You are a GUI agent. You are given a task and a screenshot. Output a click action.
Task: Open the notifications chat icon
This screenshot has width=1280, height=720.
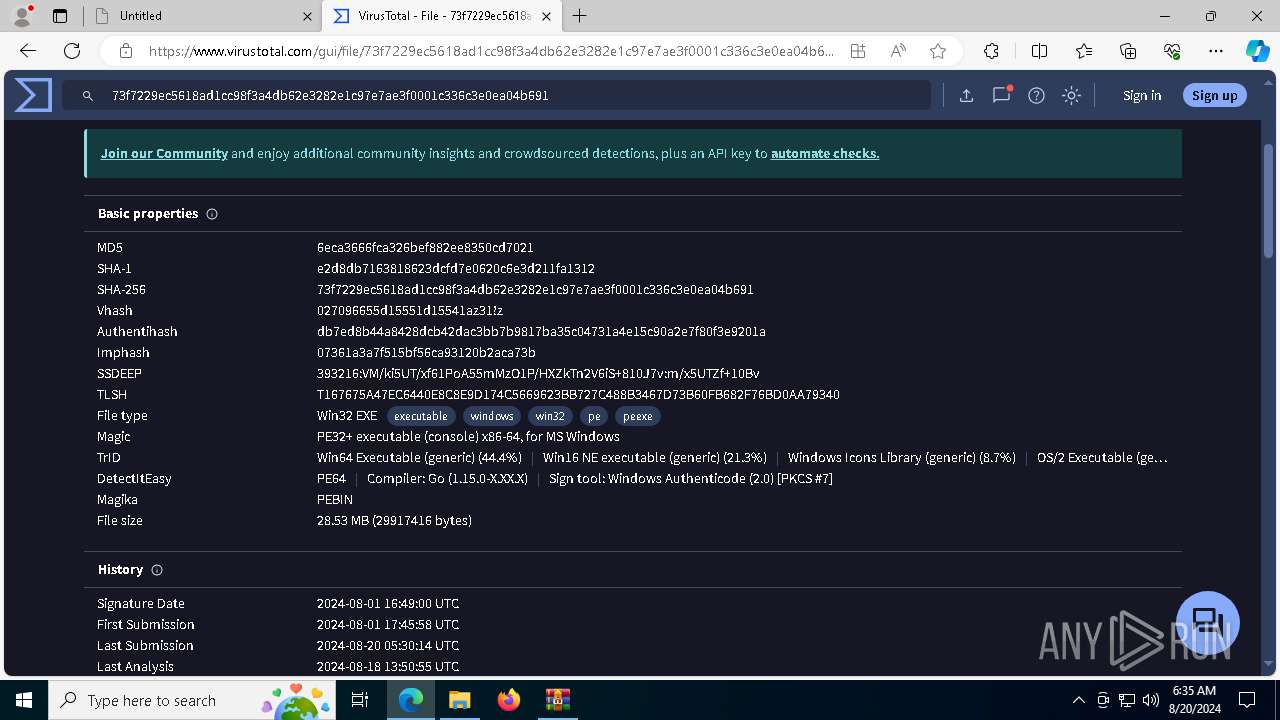[1001, 95]
